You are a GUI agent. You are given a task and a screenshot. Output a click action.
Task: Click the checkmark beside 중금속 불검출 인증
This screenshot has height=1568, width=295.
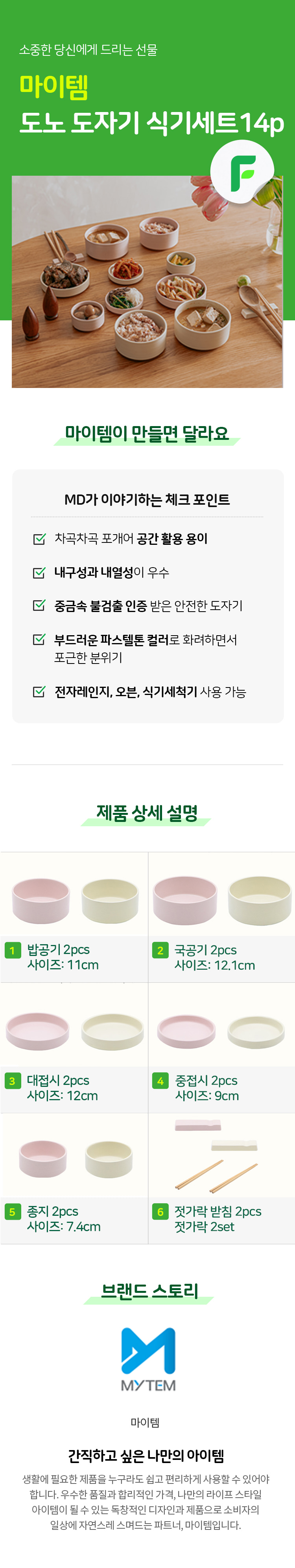tap(39, 605)
